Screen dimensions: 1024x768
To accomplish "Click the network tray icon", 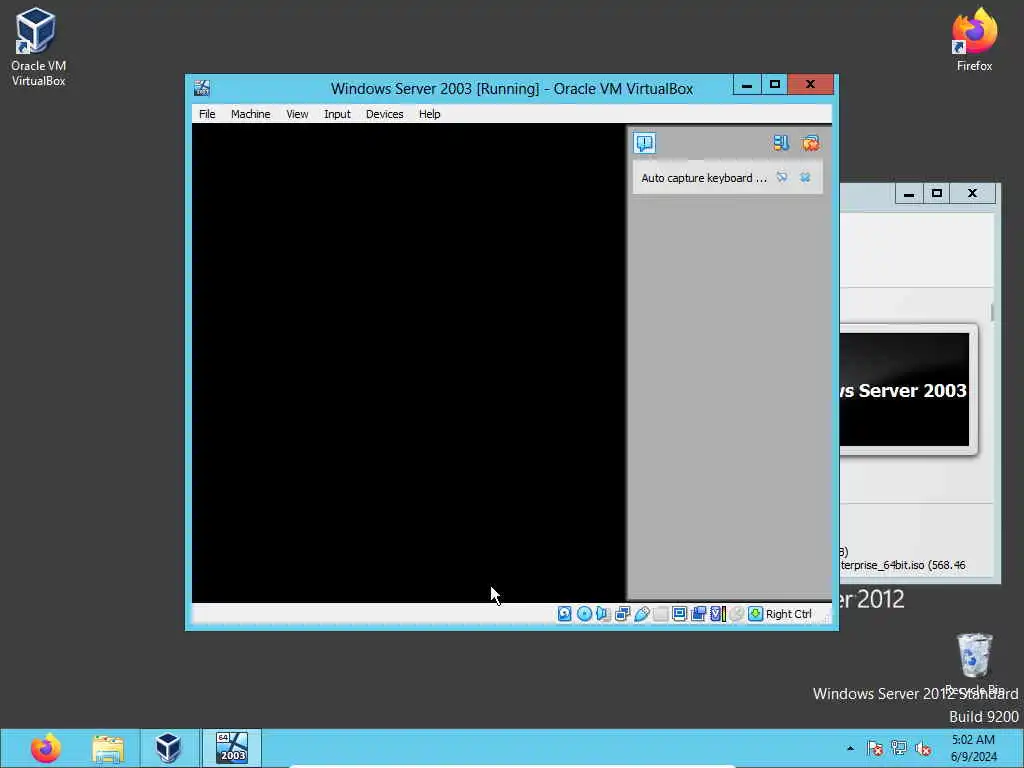I will coord(899,748).
